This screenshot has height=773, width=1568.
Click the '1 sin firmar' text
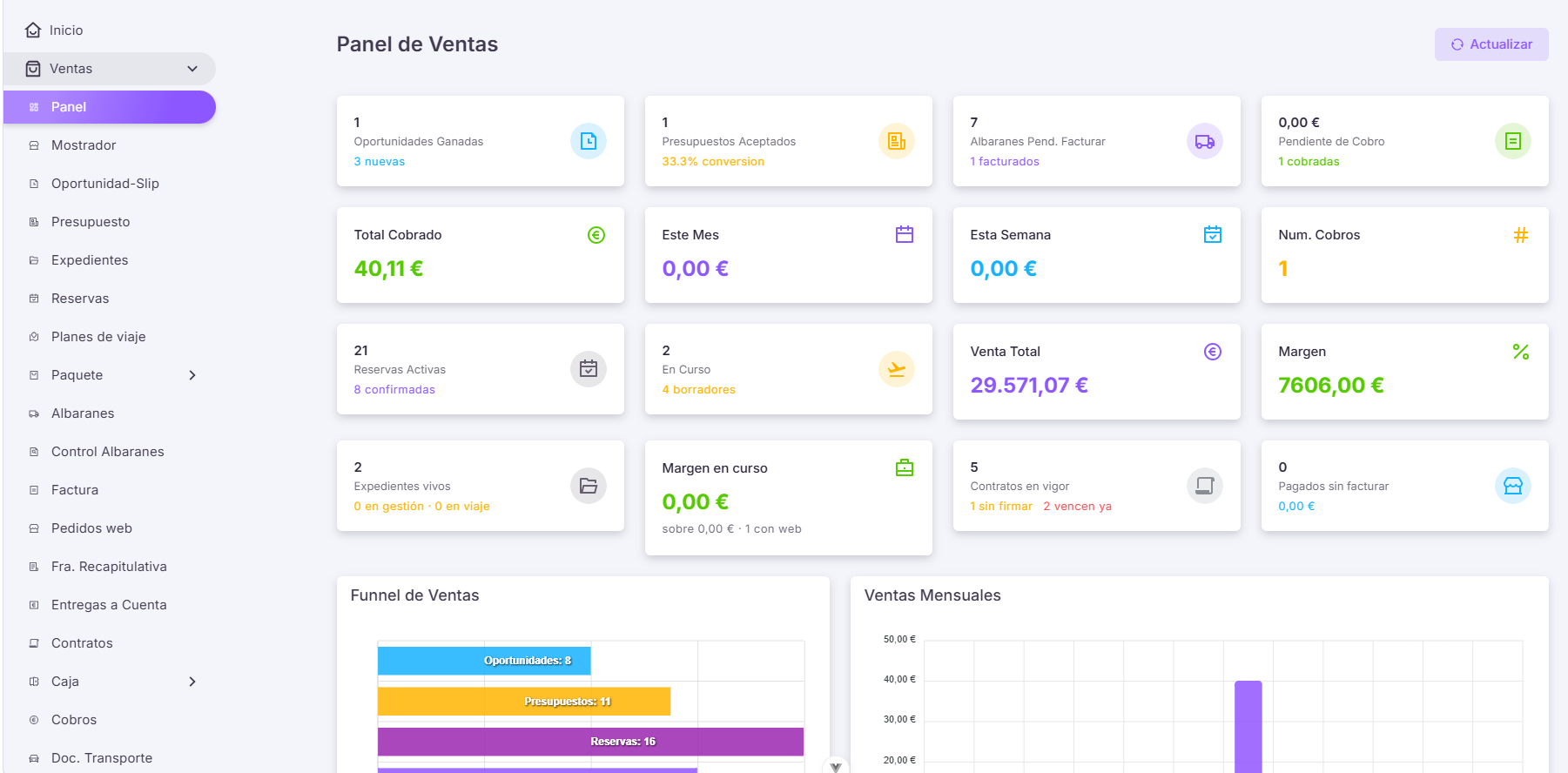pyautogui.click(x=1001, y=507)
